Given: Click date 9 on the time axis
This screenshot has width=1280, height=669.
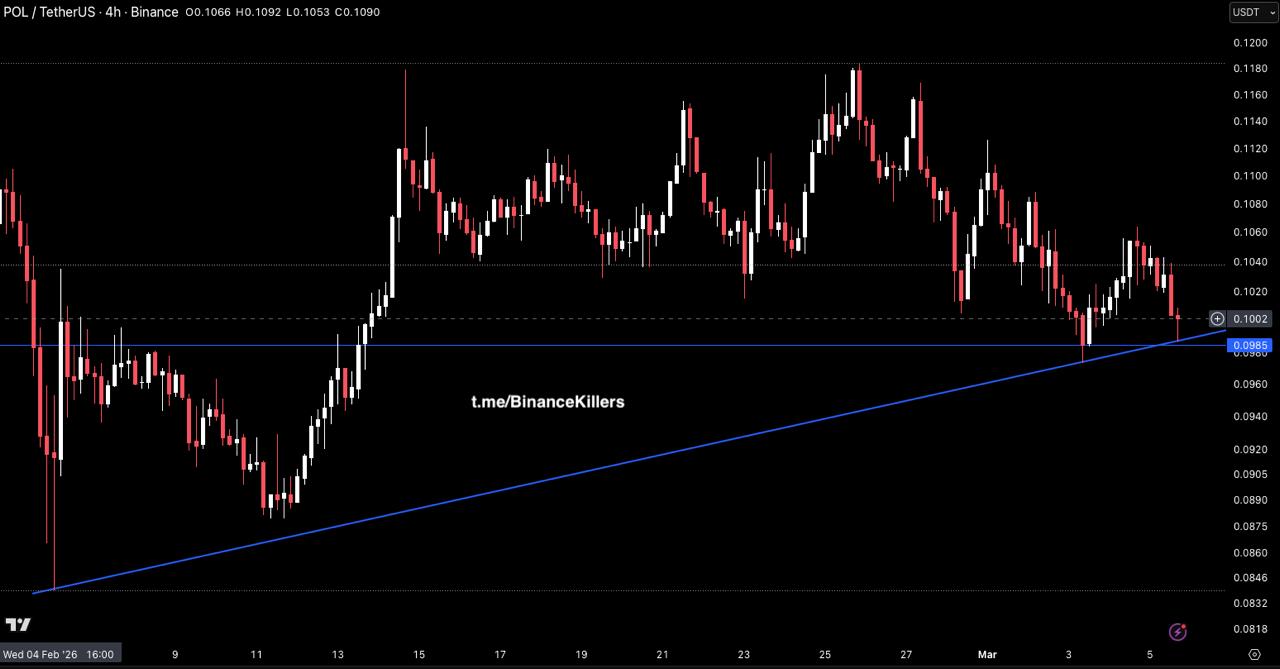Looking at the screenshot, I should click(175, 654).
